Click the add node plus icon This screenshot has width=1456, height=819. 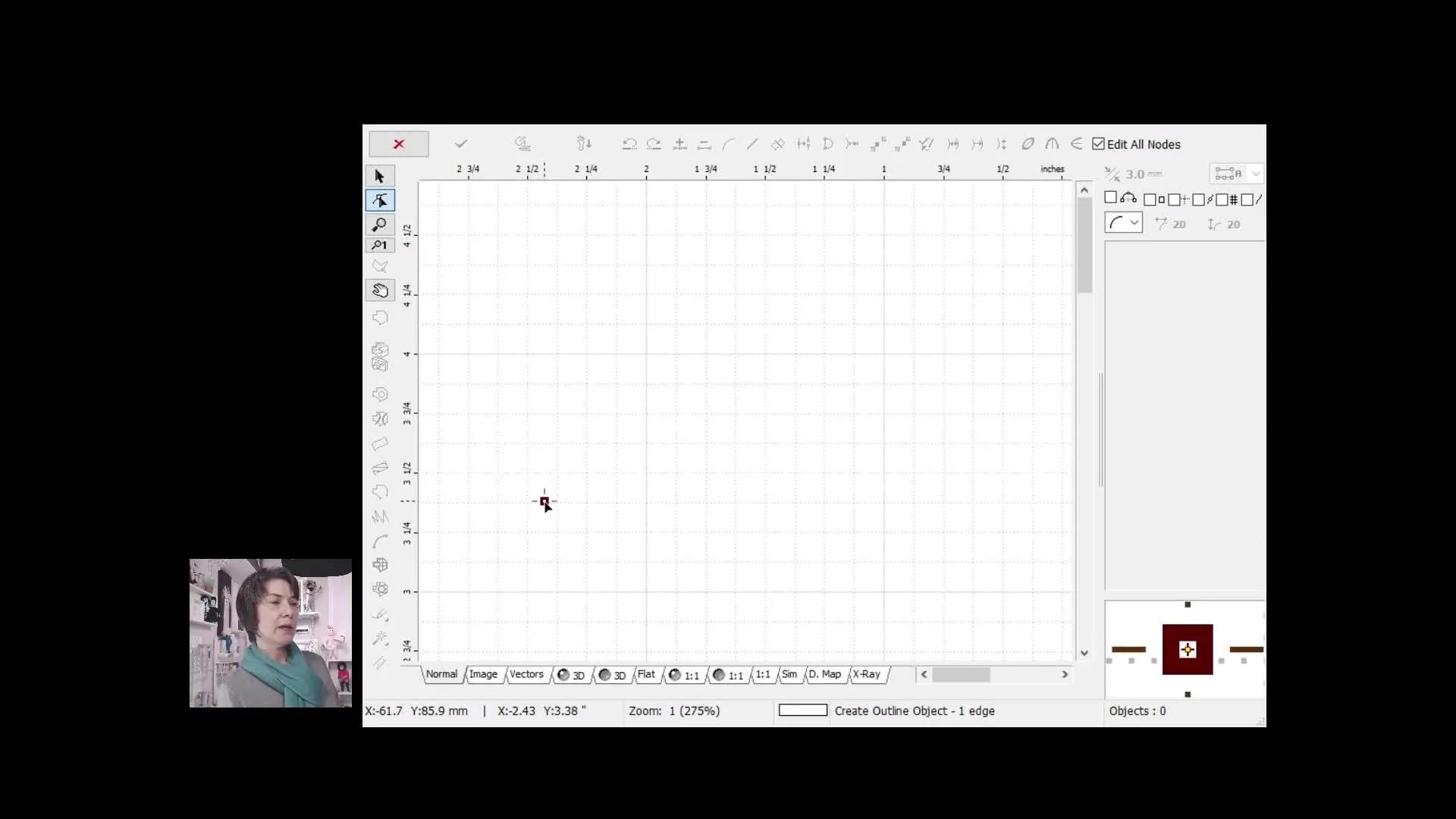(x=680, y=144)
